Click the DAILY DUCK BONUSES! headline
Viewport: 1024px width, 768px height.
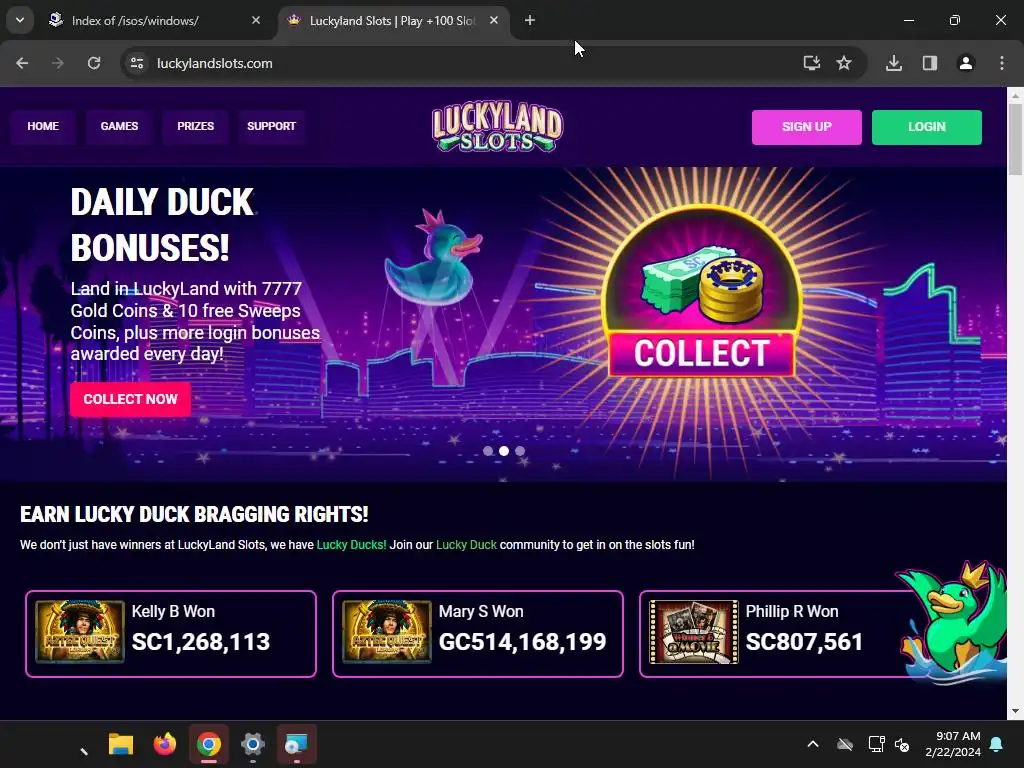[162, 225]
